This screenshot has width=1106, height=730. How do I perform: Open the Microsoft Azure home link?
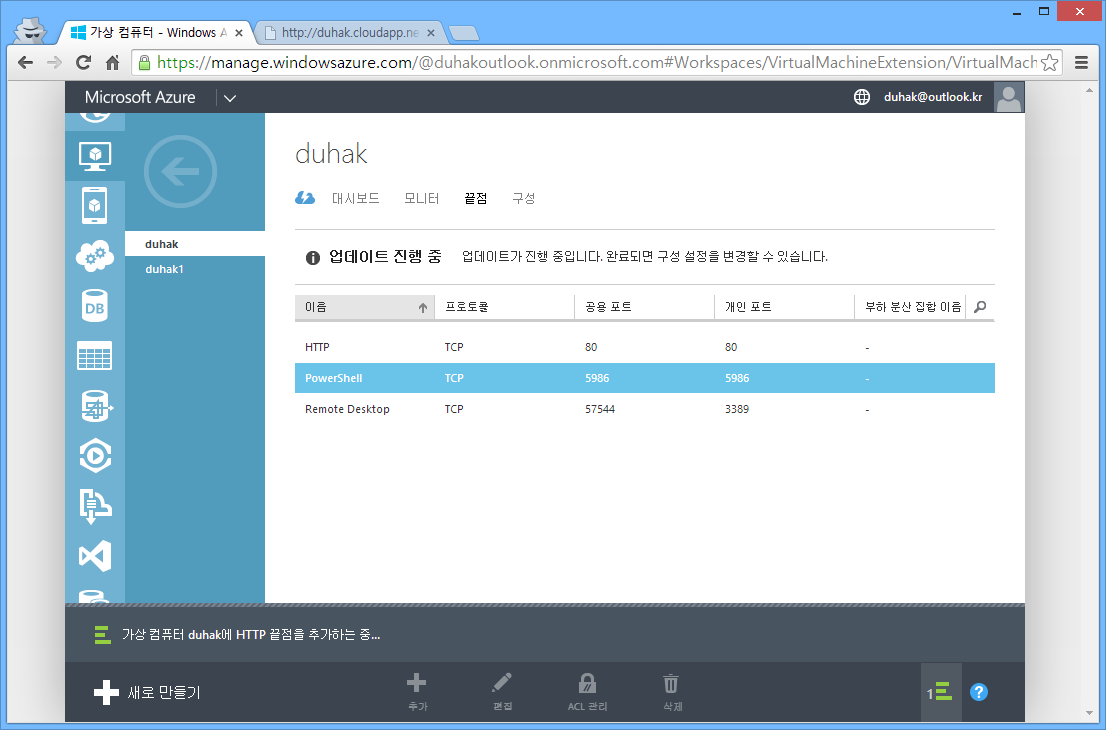coord(140,97)
